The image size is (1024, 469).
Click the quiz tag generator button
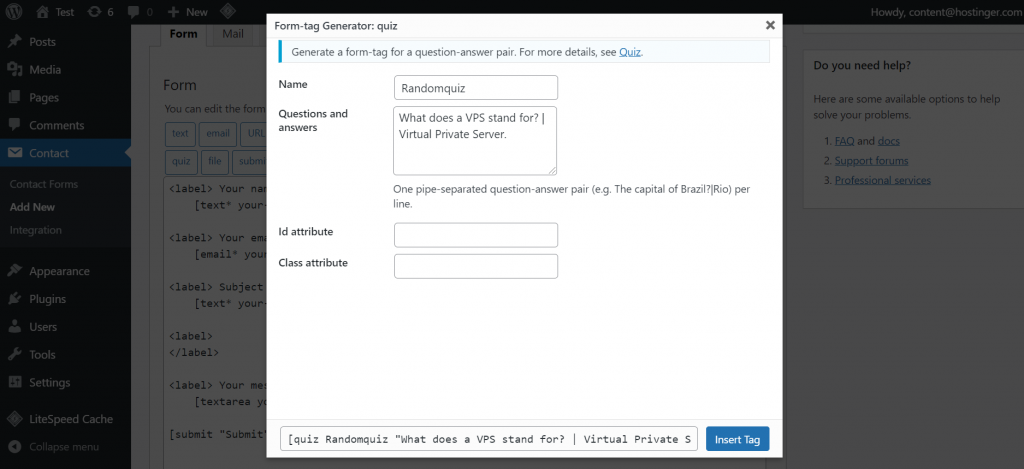pyautogui.click(x=182, y=161)
